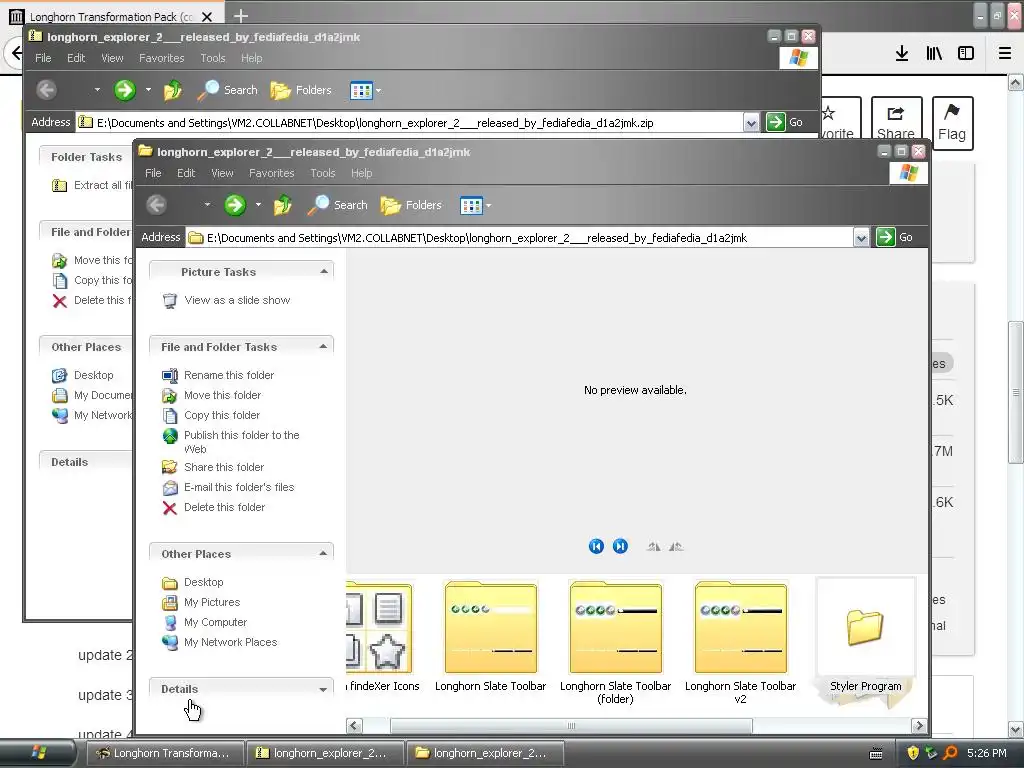Open Help menu in front explorer window
Viewport: 1024px width, 768px height.
(x=361, y=173)
